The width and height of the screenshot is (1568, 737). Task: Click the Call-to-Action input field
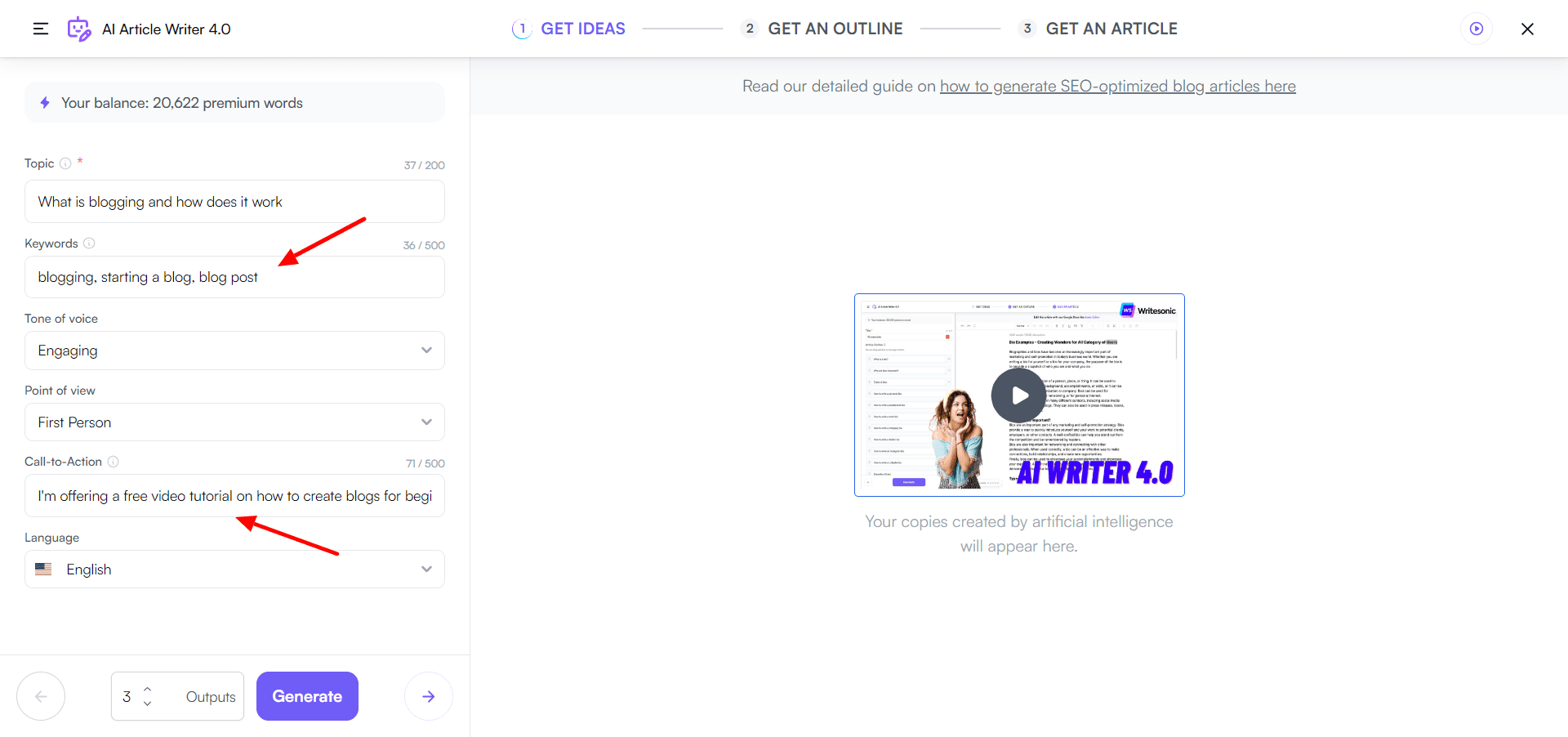point(234,496)
